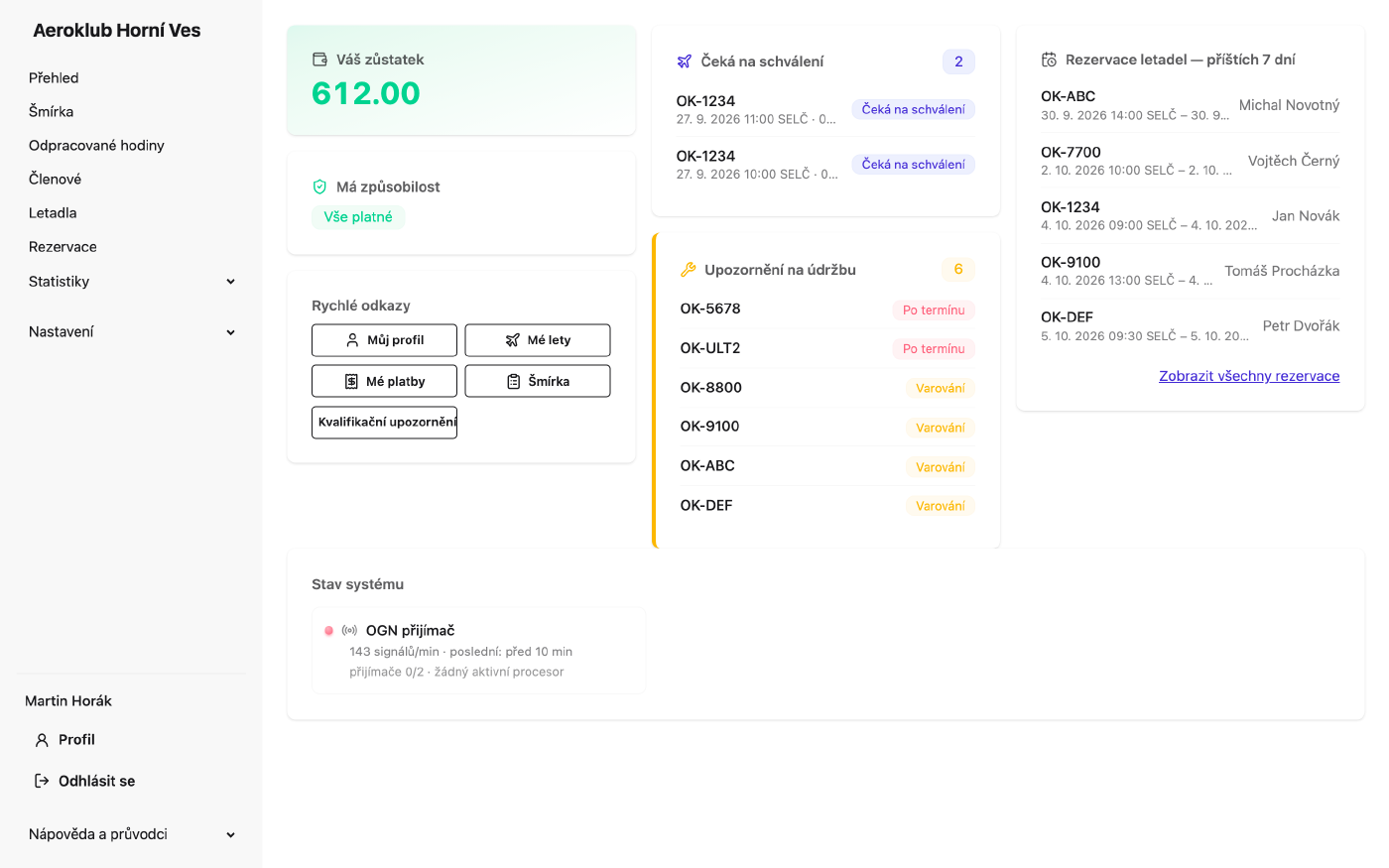Click Po termínu badge for OK-5678
The width and height of the screenshot is (1389, 868).
pos(934,310)
